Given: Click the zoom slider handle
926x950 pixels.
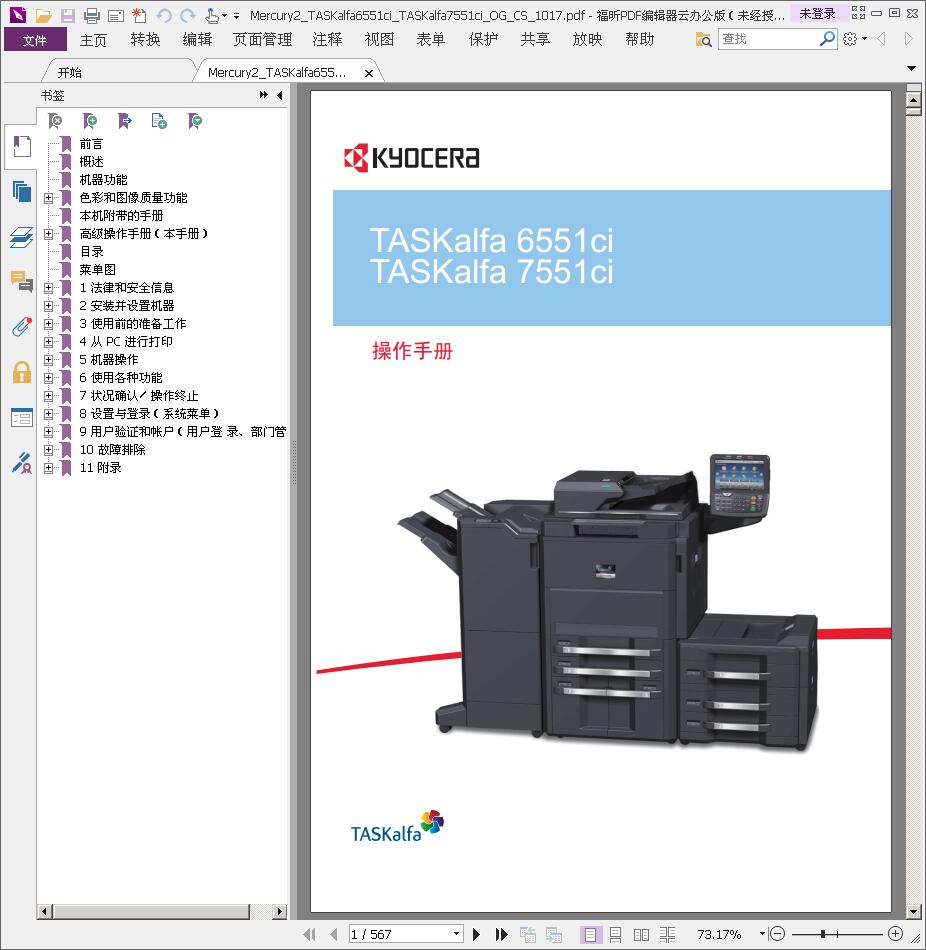Looking at the screenshot, I should (822, 934).
